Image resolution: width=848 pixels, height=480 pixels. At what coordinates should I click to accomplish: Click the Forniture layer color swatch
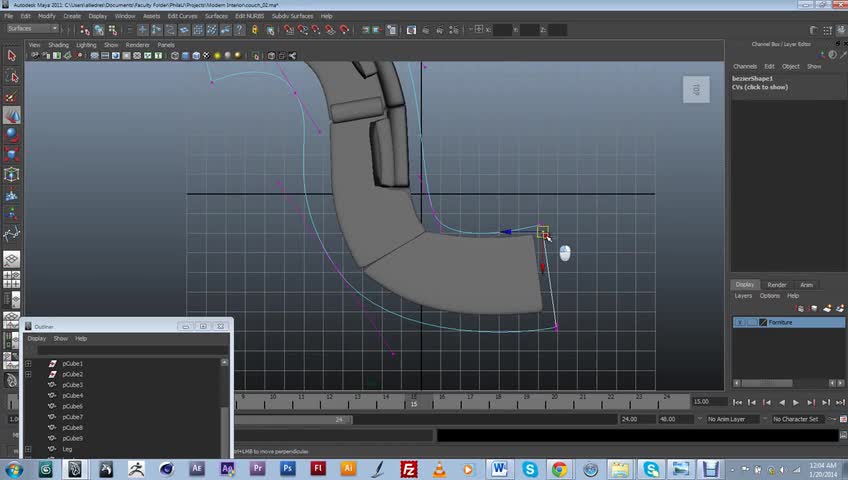click(763, 322)
